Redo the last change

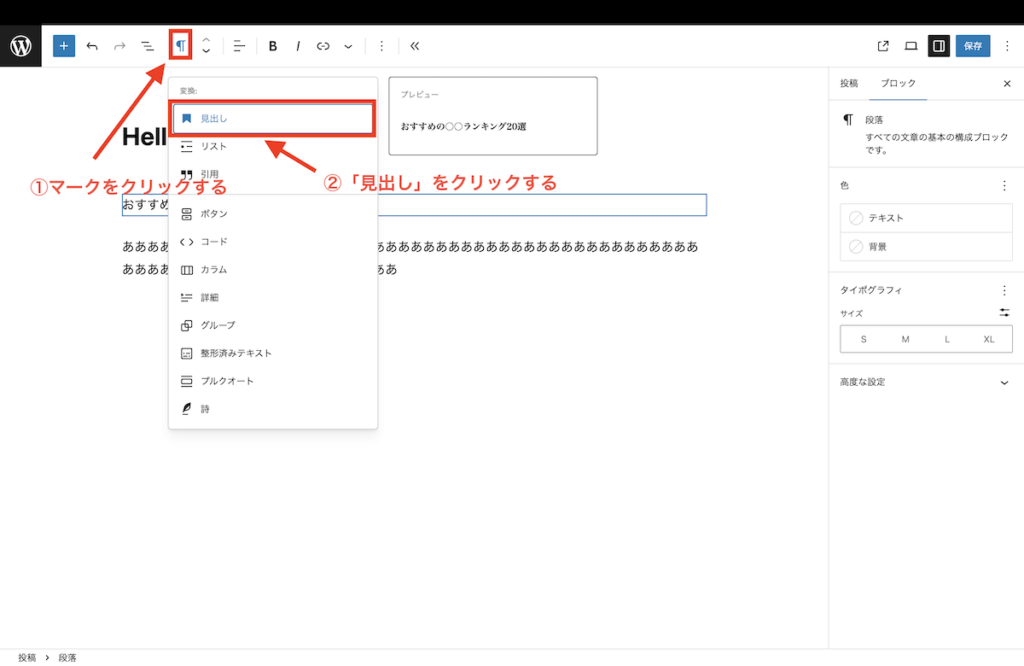click(119, 45)
